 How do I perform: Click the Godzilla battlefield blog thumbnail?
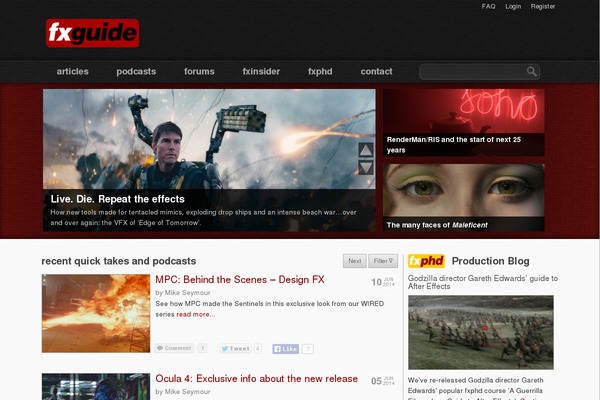tap(481, 332)
